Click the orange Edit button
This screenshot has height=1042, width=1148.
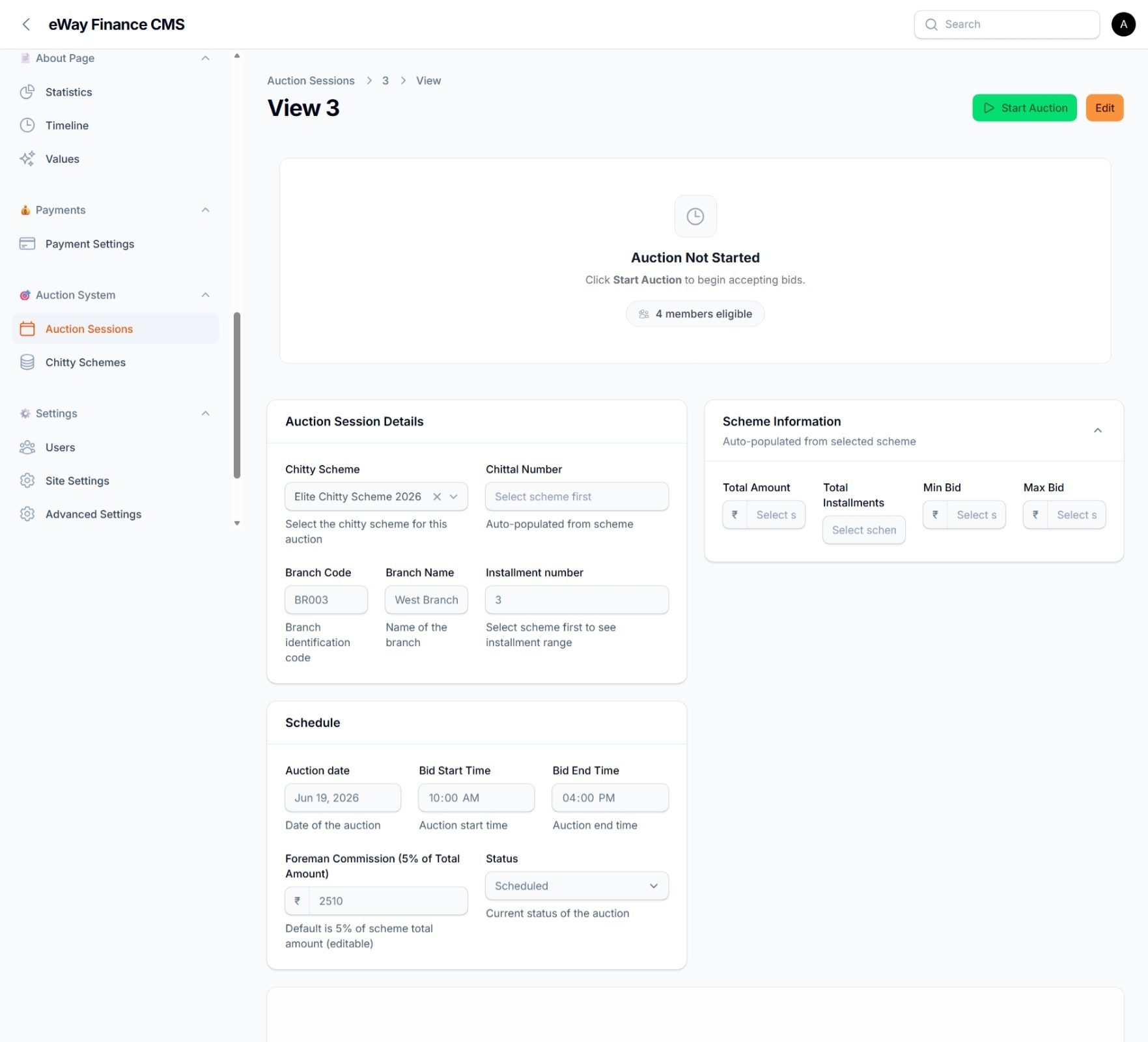[1104, 108]
